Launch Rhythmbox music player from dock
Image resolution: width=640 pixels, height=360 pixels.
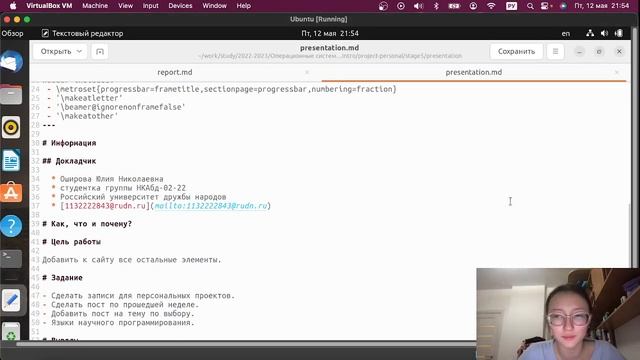(x=11, y=127)
